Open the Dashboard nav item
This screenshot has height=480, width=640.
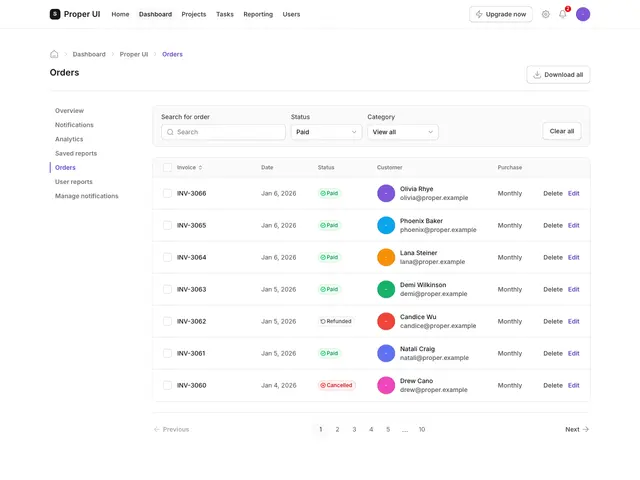pyautogui.click(x=156, y=14)
